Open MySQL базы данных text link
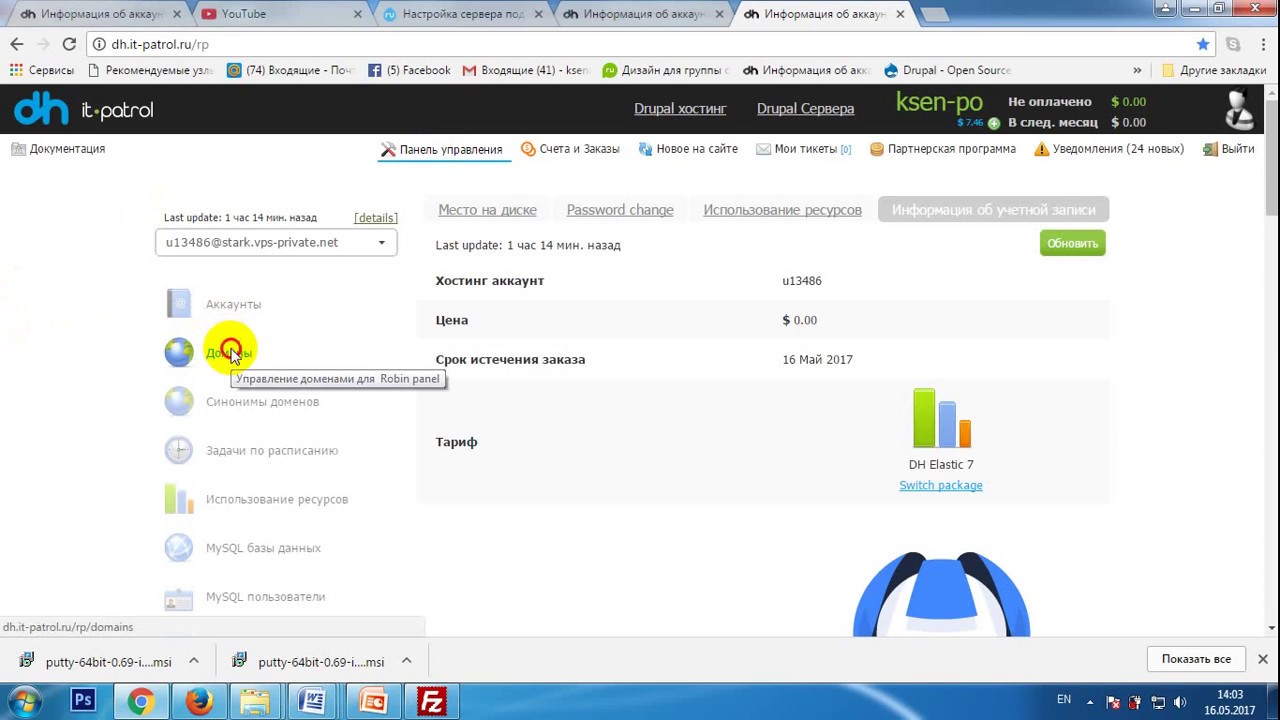The width and height of the screenshot is (1280, 720). 263,548
